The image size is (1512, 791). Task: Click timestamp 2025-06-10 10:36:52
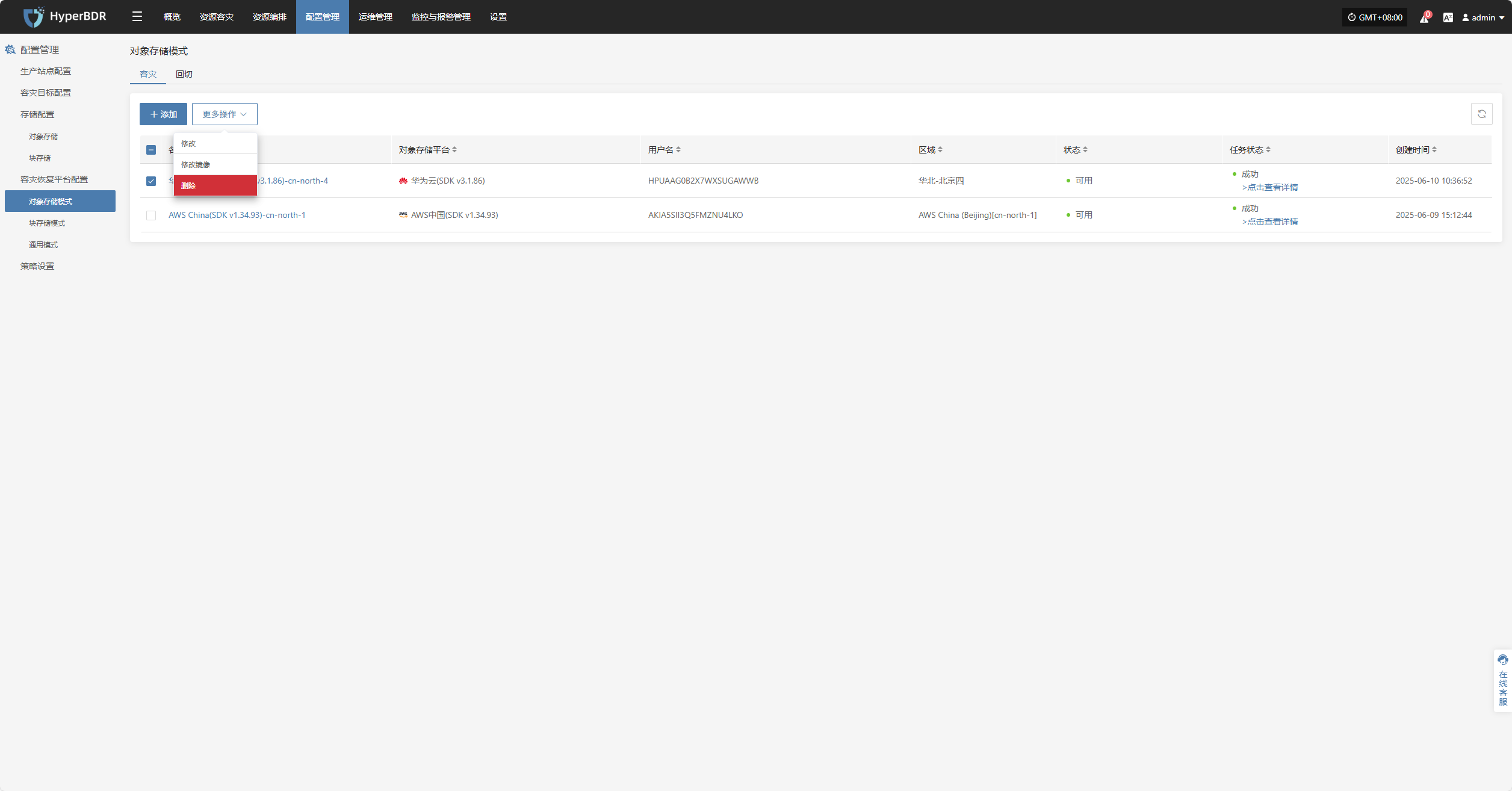click(x=1434, y=181)
